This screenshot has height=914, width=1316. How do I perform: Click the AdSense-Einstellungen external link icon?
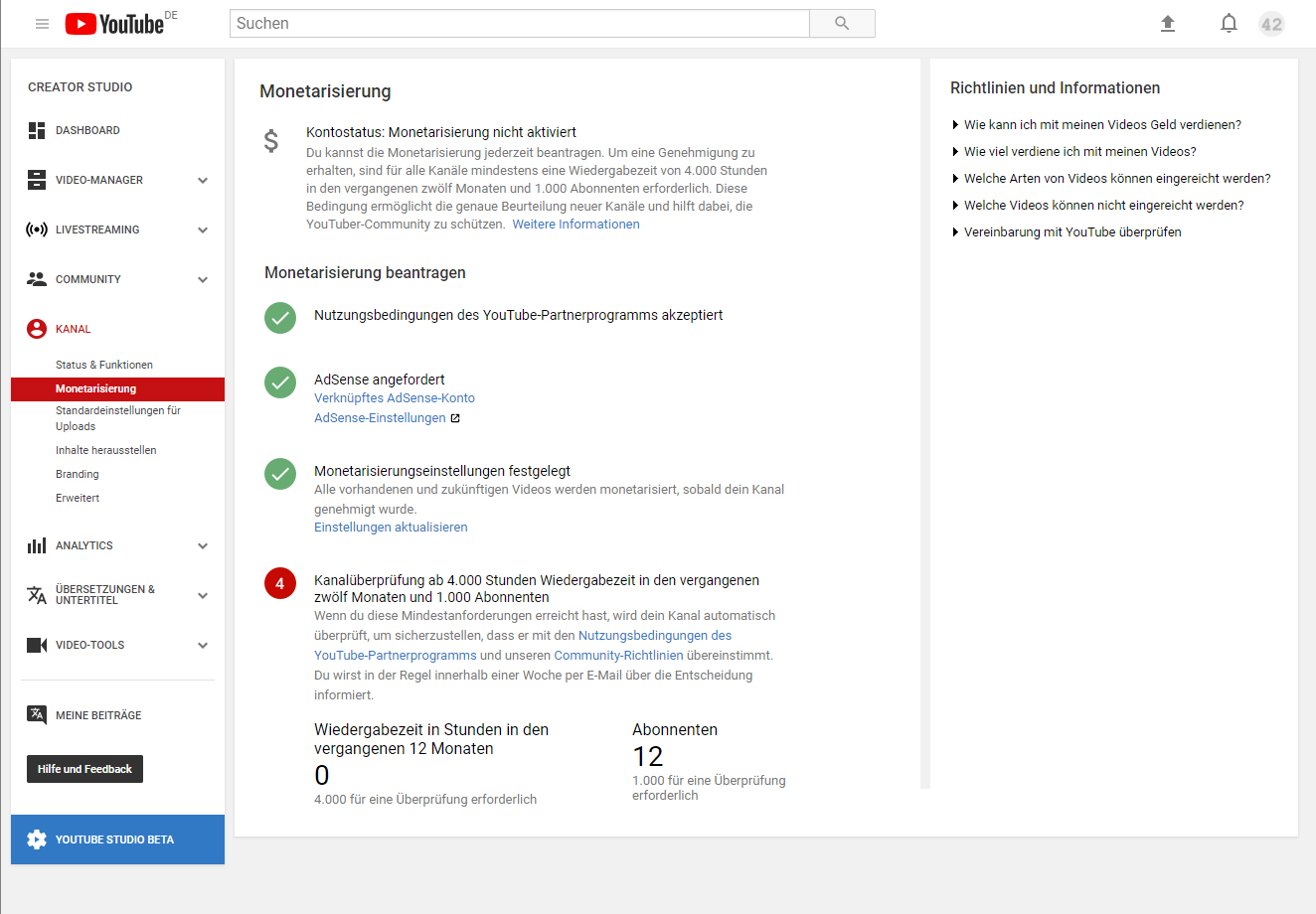(x=455, y=418)
